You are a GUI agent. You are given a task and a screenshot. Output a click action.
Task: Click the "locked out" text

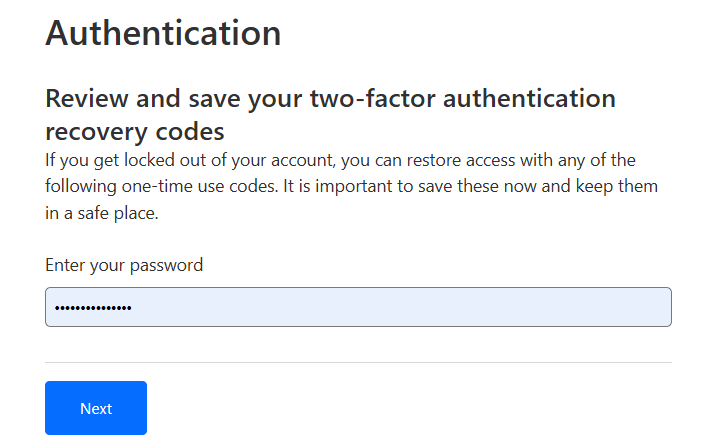[x=141, y=160]
